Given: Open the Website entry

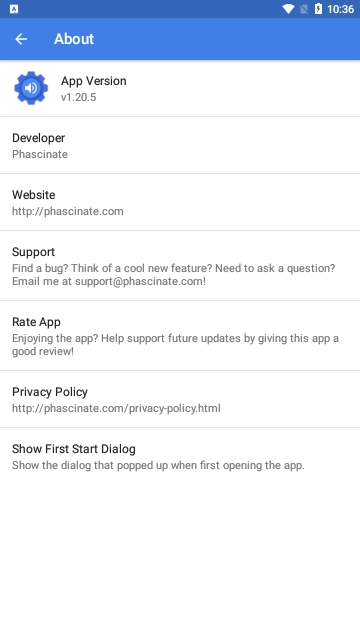Looking at the screenshot, I should point(180,202).
